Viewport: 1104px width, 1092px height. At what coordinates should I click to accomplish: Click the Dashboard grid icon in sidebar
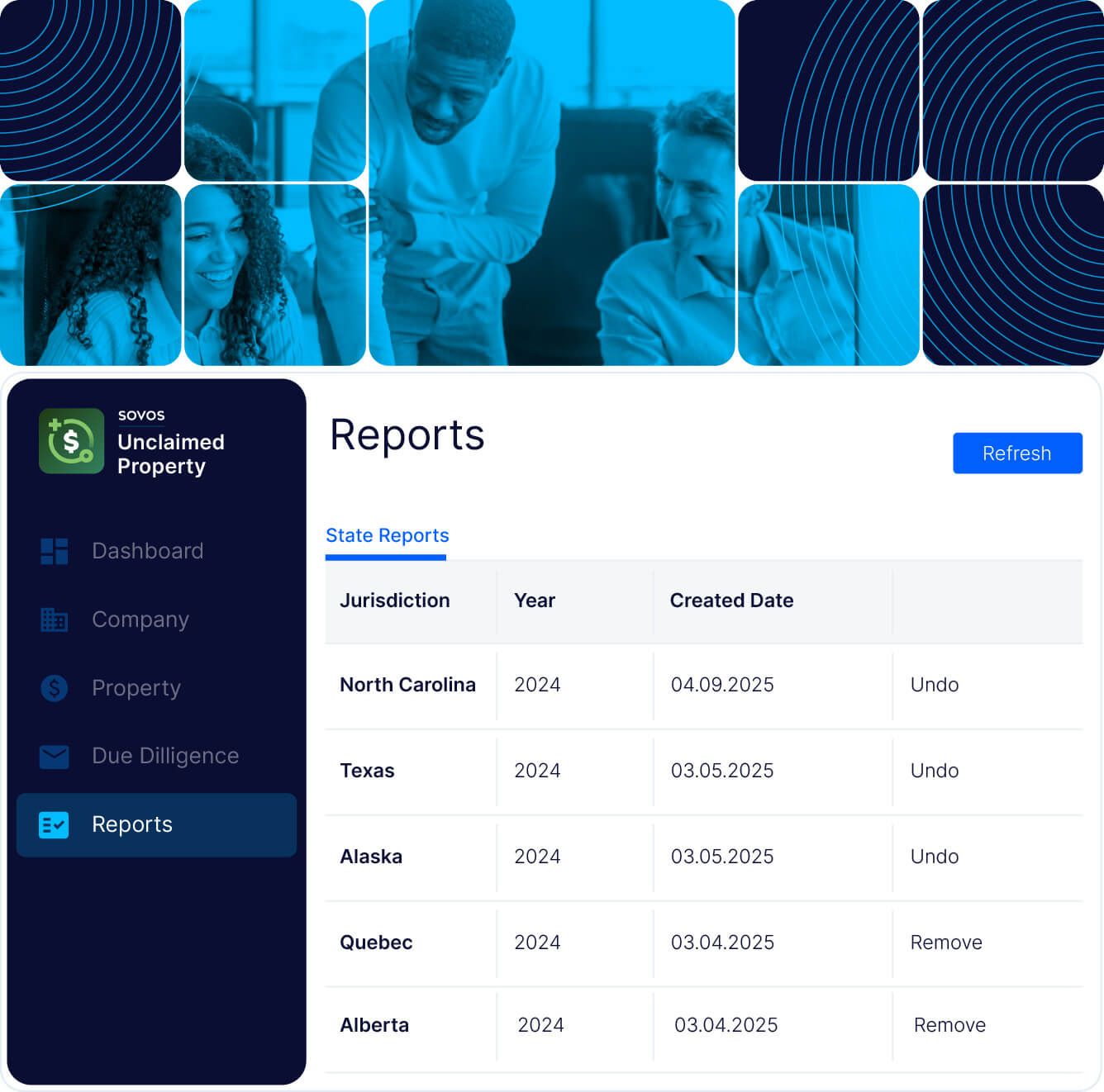[x=55, y=551]
